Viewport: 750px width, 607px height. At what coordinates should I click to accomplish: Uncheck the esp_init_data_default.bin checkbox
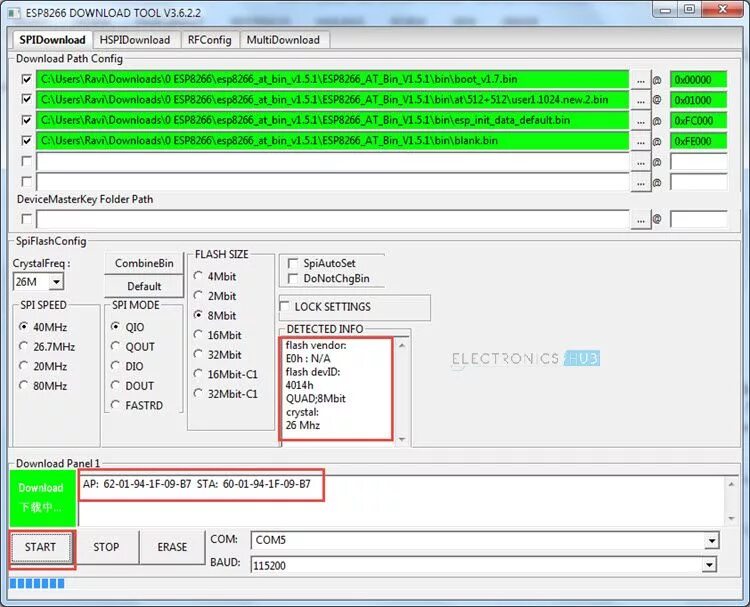pyautogui.click(x=27, y=120)
